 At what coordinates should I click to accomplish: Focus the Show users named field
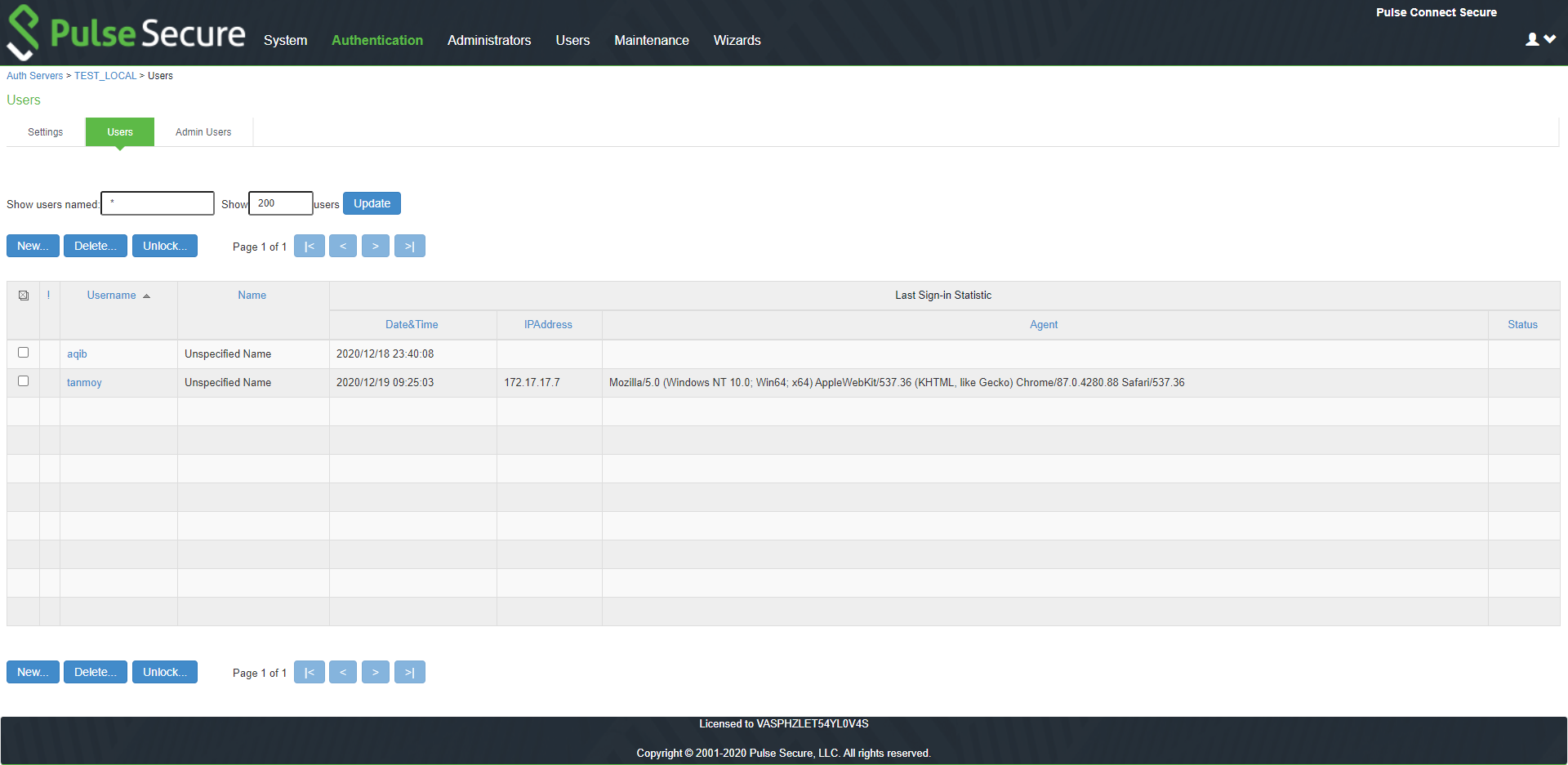[x=158, y=203]
